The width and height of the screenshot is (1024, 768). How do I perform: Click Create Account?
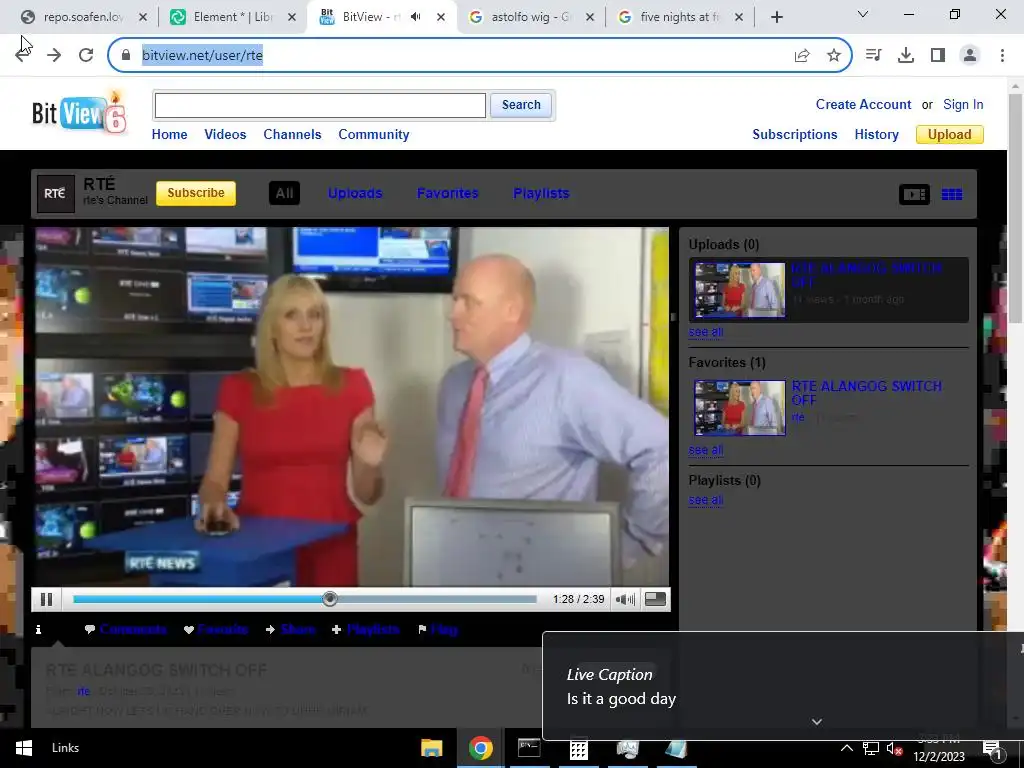click(863, 104)
